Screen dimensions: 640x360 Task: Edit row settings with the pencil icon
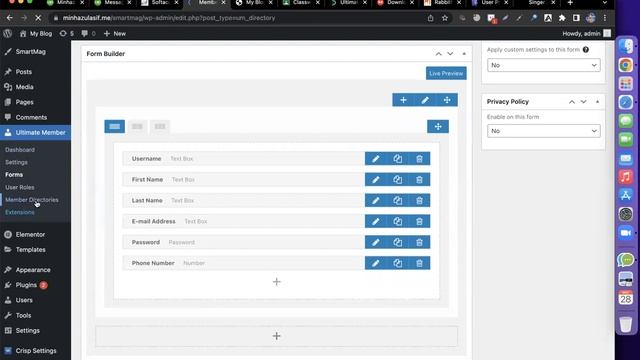[x=425, y=100]
